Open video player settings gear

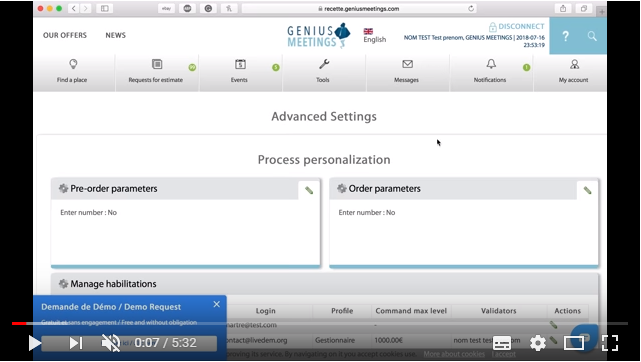coord(538,343)
